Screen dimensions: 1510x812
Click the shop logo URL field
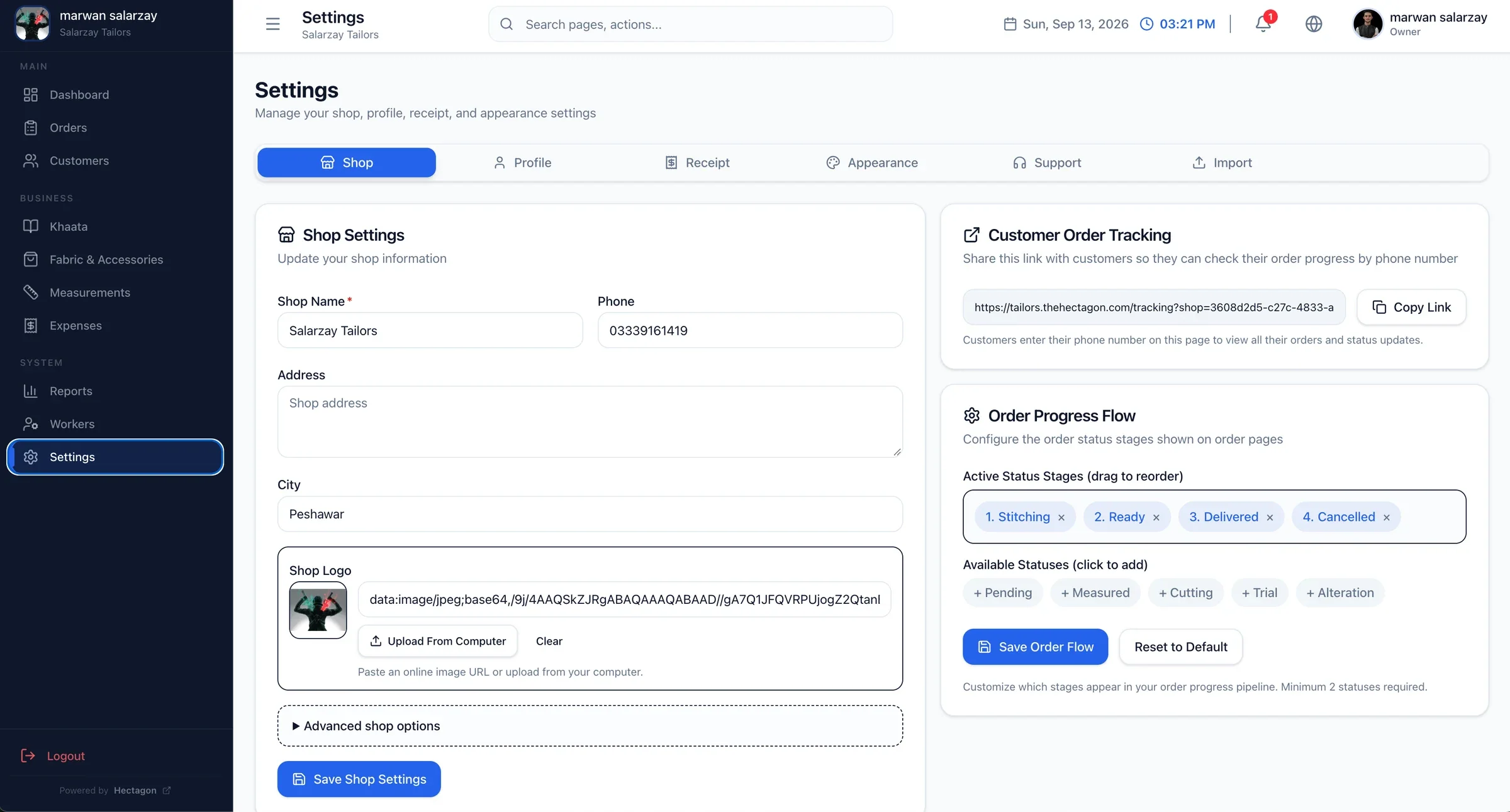coord(625,600)
